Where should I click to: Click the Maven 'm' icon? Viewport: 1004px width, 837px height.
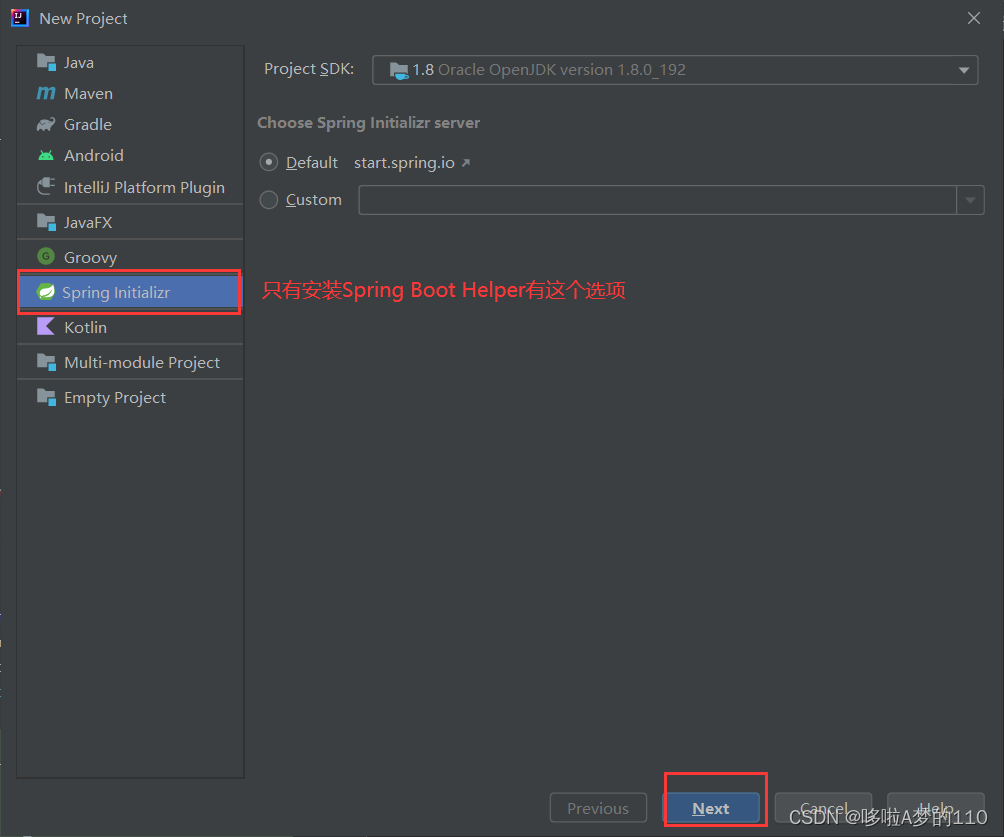46,93
